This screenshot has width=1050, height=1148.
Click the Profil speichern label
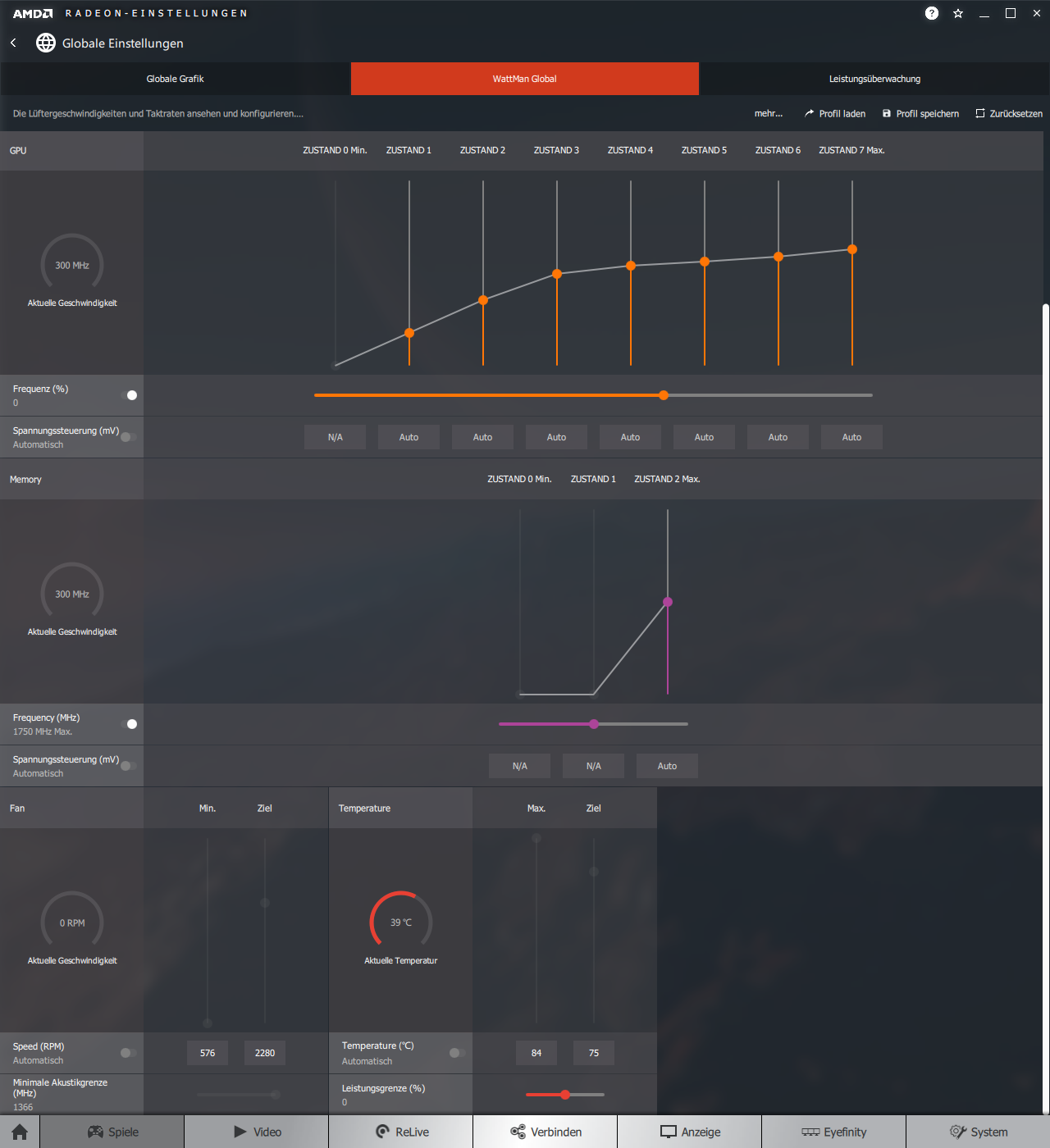point(928,113)
